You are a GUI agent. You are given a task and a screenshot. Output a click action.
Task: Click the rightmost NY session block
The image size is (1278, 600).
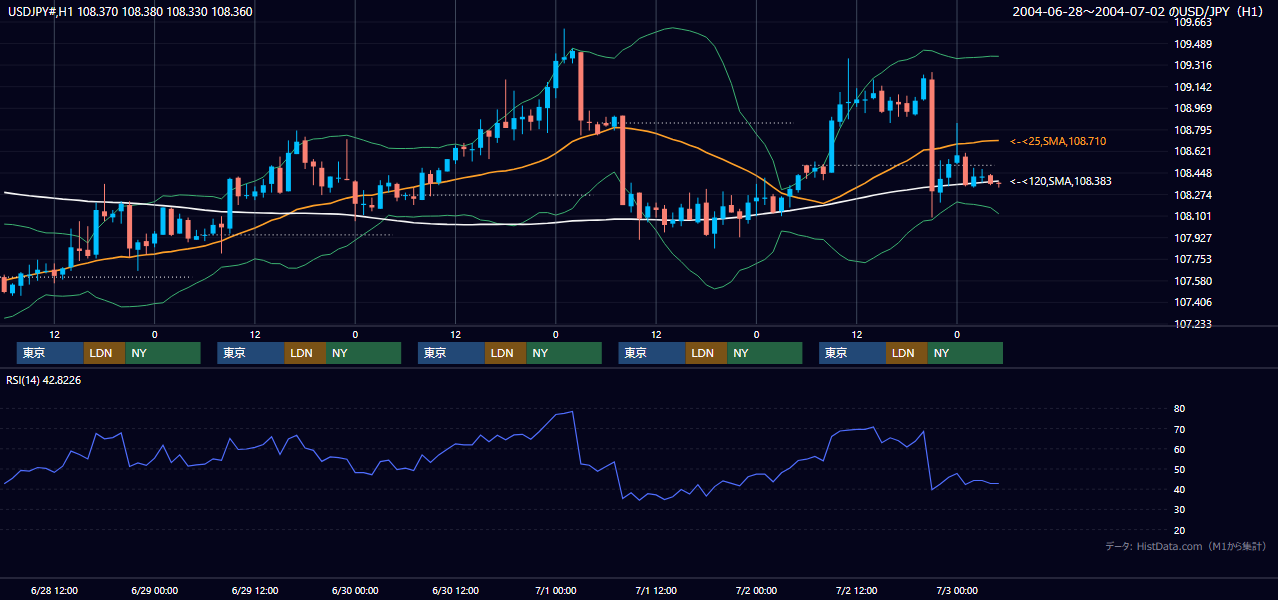tap(965, 353)
